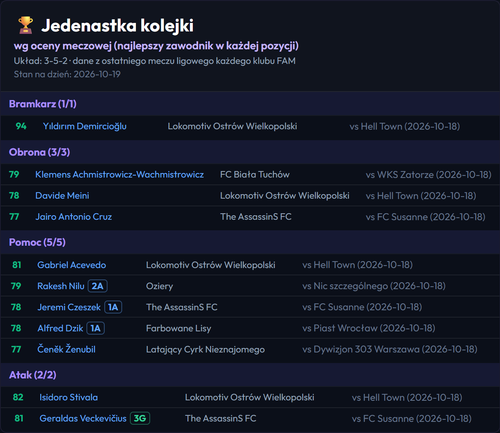Click rating 79 in Rakesh Nilu row
Viewport: 500px width, 433px height.
tap(16, 286)
